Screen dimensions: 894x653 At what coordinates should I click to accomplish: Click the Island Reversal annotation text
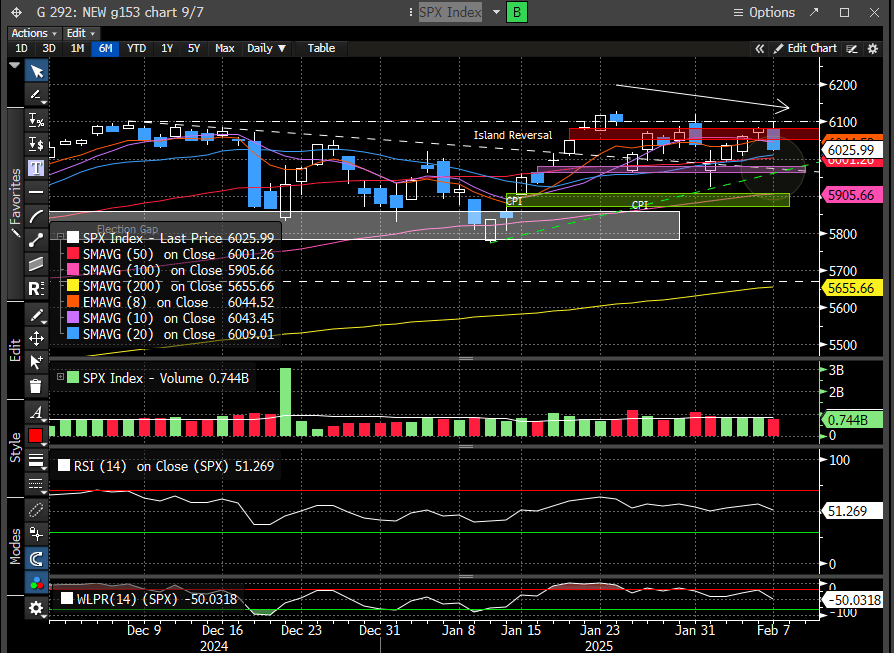(x=513, y=135)
